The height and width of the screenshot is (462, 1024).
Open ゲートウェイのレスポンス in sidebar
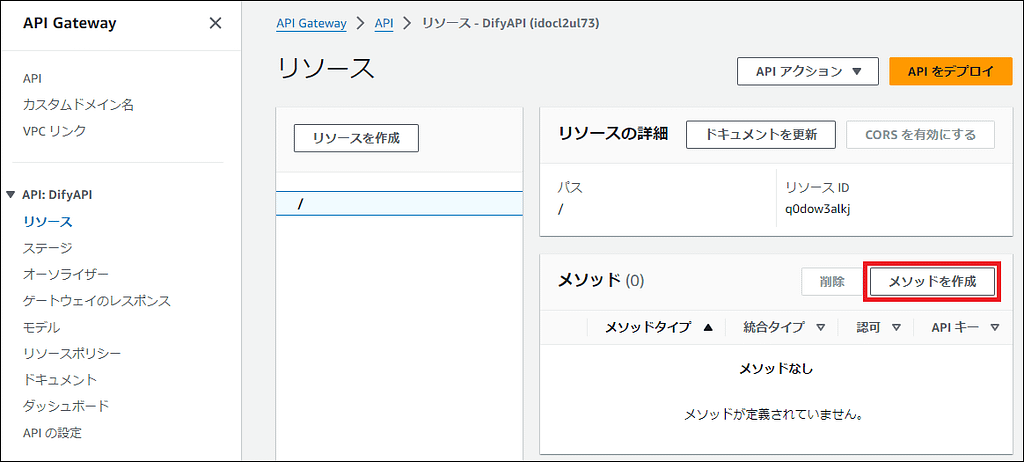(x=96, y=300)
